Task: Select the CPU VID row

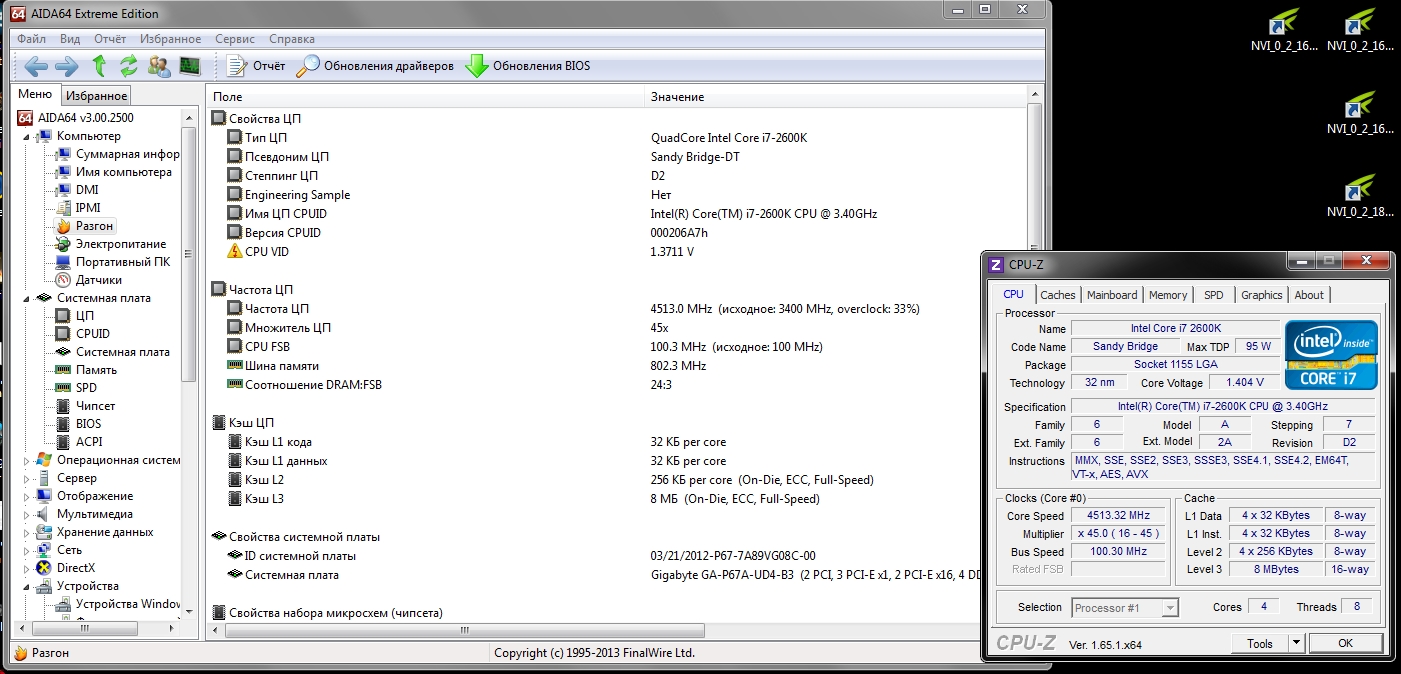Action: 617,251
